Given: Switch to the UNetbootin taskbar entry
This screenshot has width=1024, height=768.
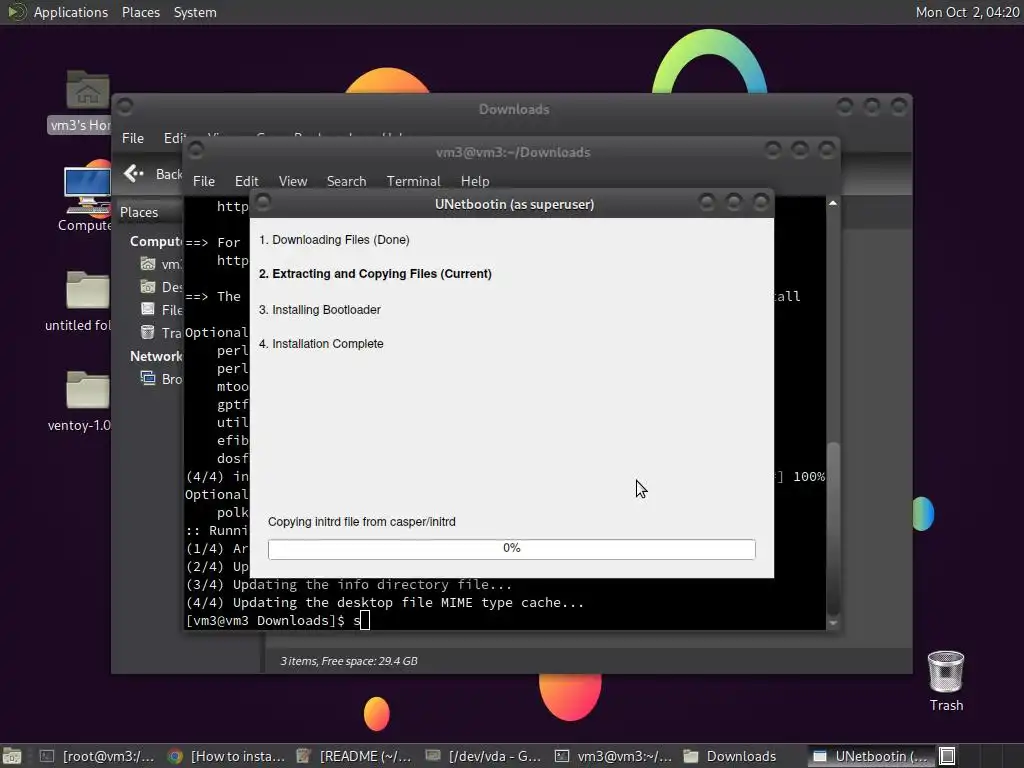Looking at the screenshot, I should pos(871,756).
